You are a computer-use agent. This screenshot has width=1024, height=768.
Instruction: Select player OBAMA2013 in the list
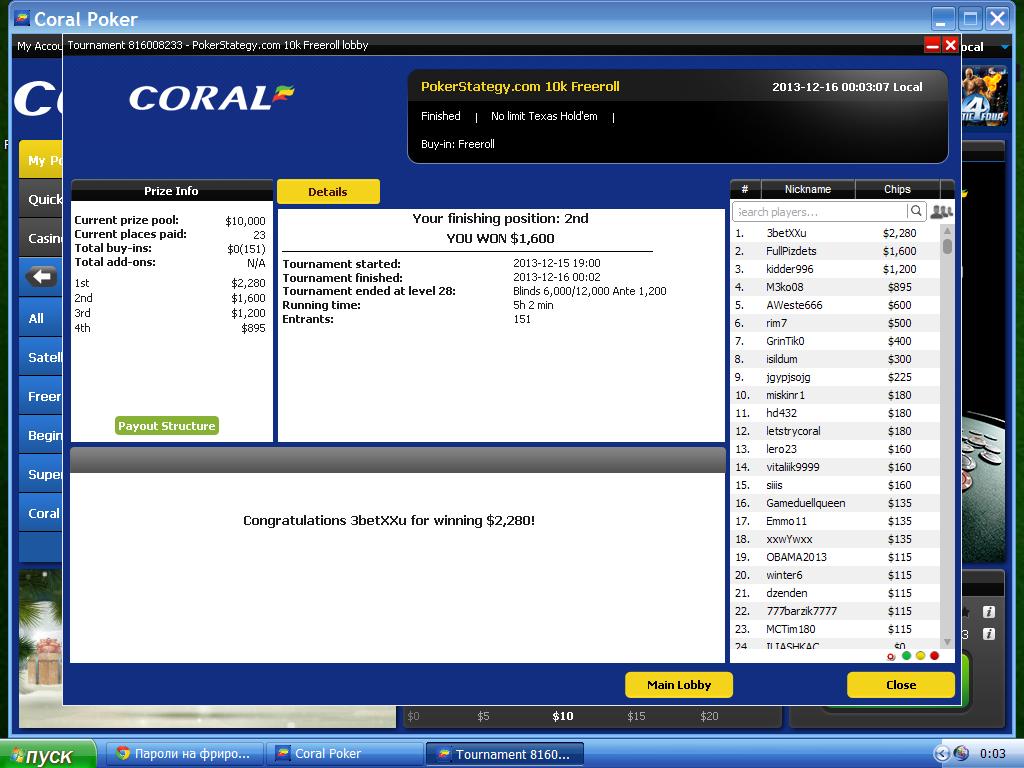836,557
